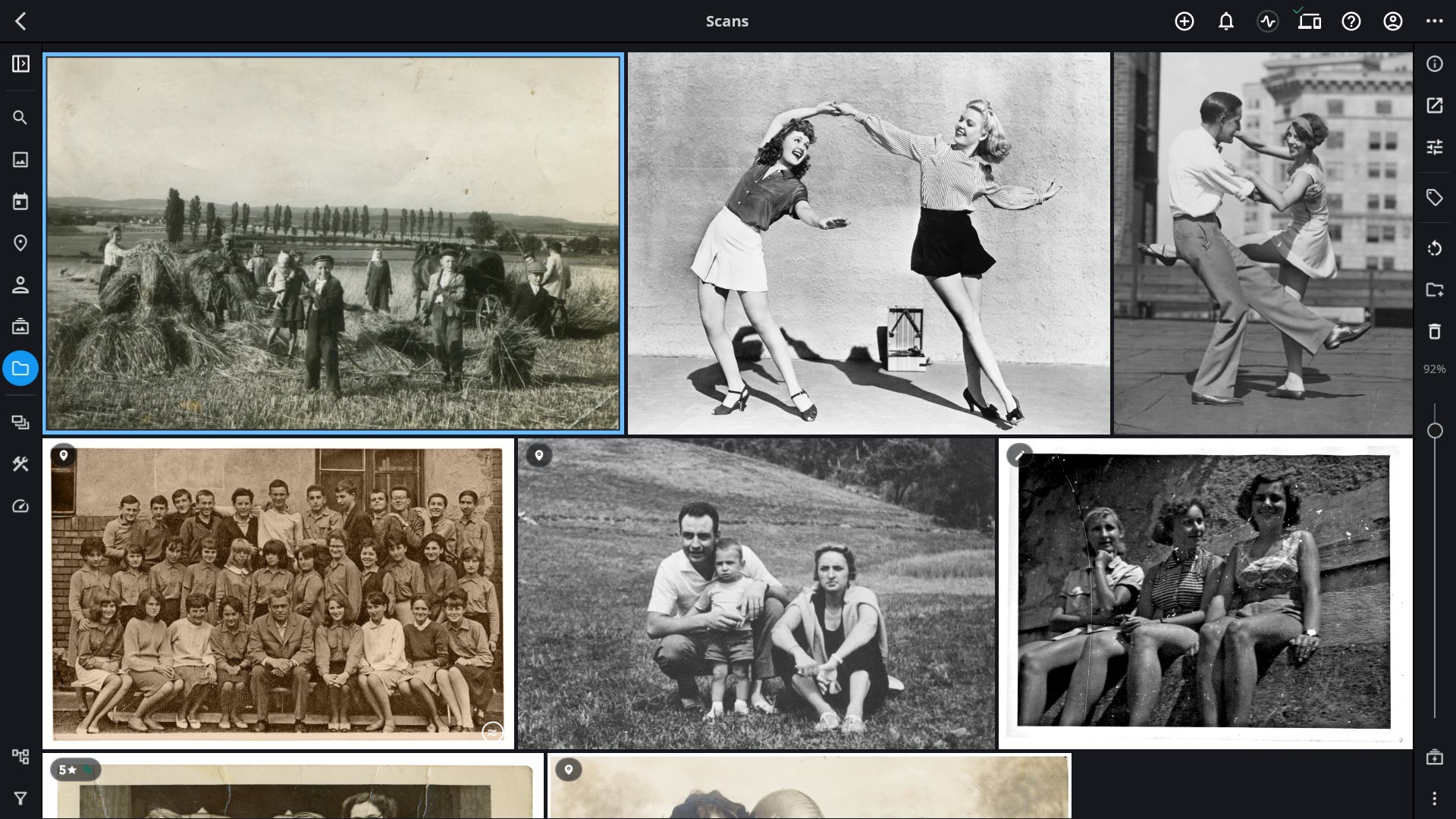Click the thumbnail size slider handle
The image size is (1456, 819).
click(x=1435, y=431)
